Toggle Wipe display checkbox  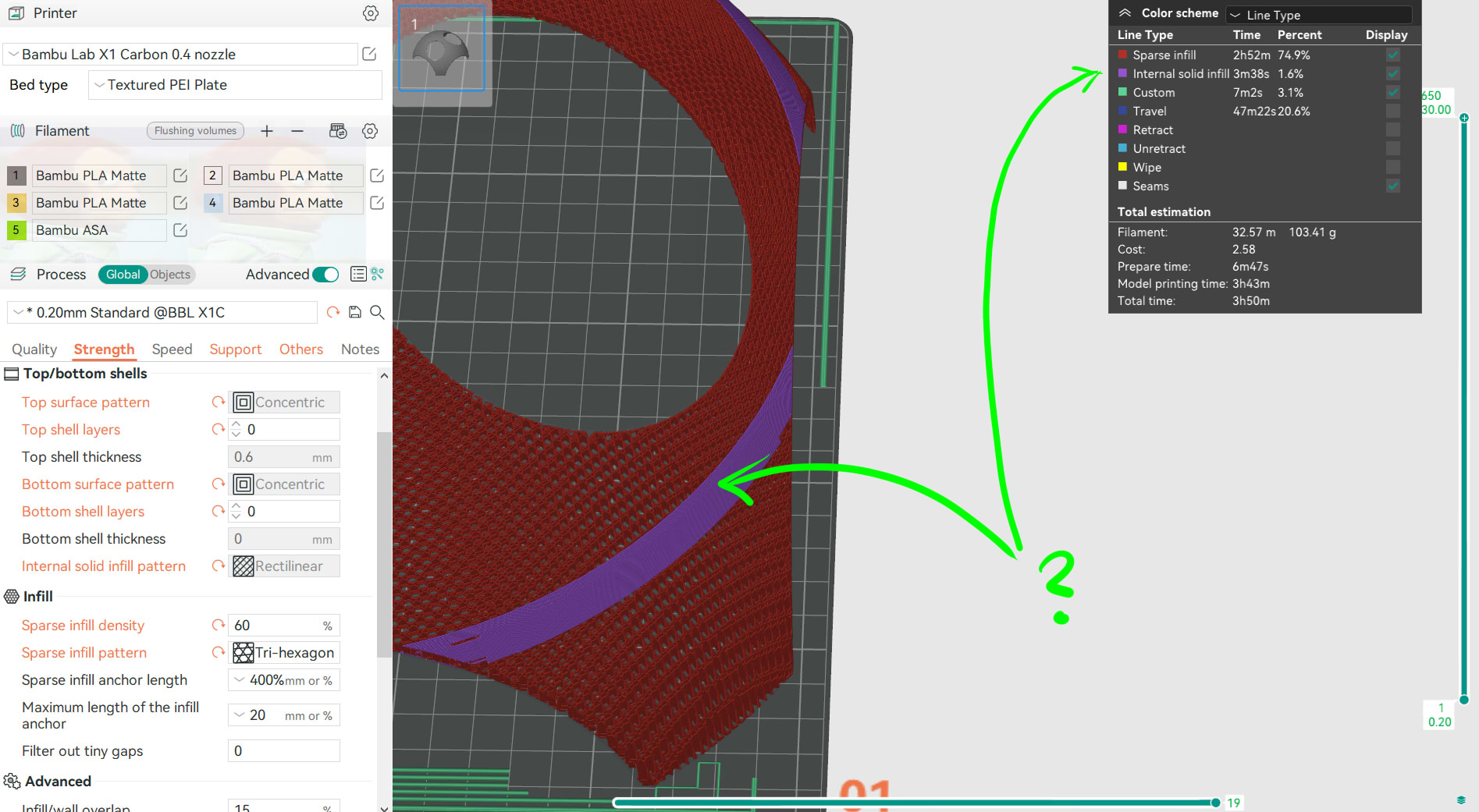click(1393, 168)
